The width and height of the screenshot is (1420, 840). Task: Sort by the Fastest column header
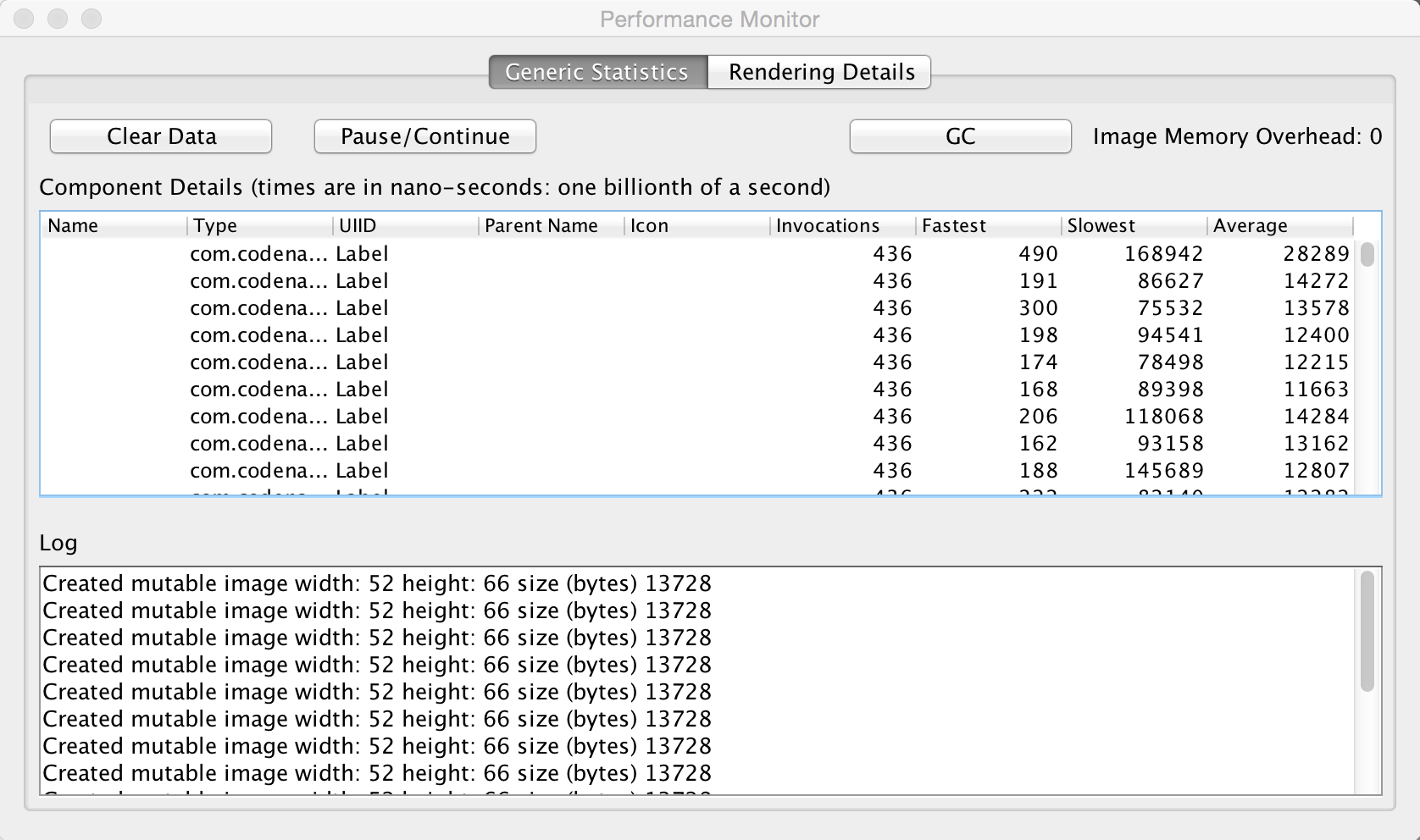point(955,225)
